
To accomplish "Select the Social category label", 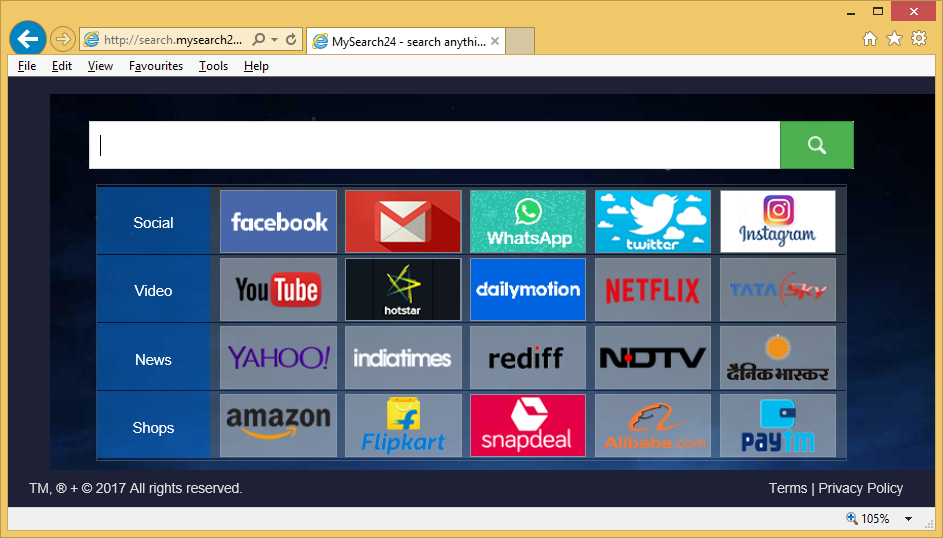I will 153,222.
